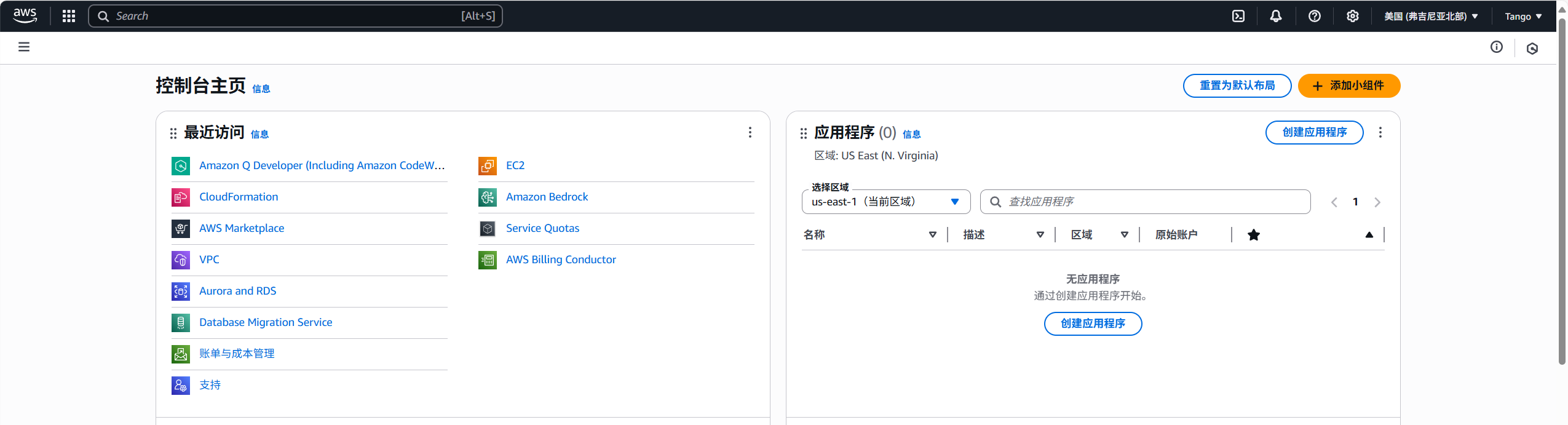1568x425 pixels.
Task: Sort by the favorites star column
Action: (1254, 235)
